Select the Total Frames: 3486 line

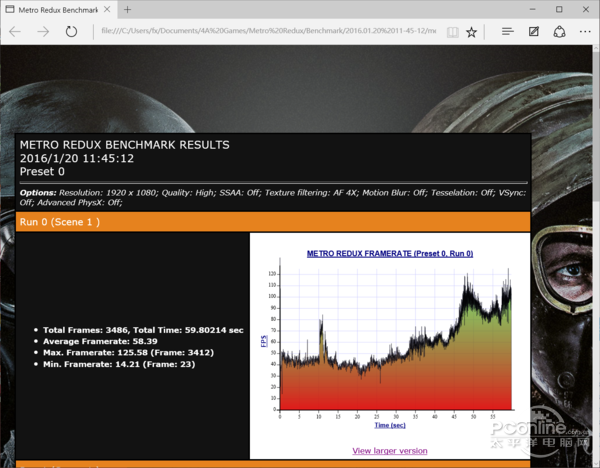(143, 330)
